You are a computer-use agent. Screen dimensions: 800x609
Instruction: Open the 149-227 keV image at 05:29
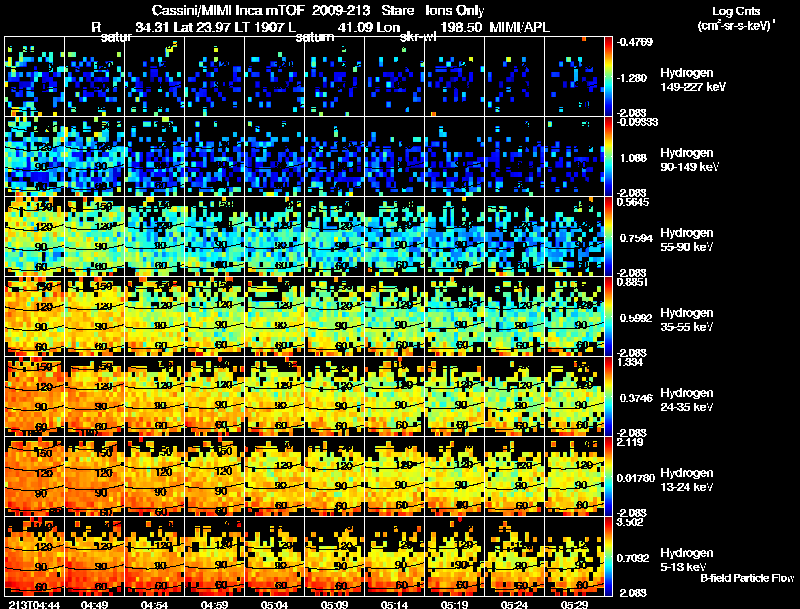(x=574, y=76)
